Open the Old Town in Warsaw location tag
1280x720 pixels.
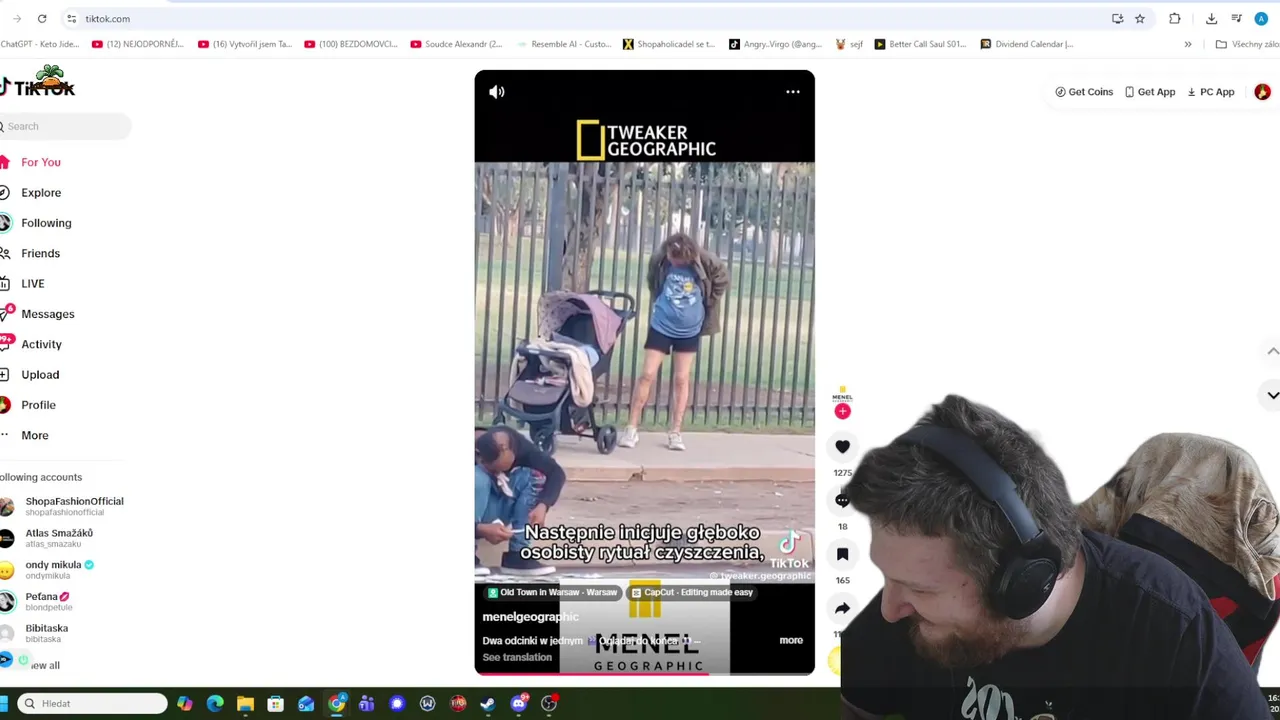pos(552,592)
